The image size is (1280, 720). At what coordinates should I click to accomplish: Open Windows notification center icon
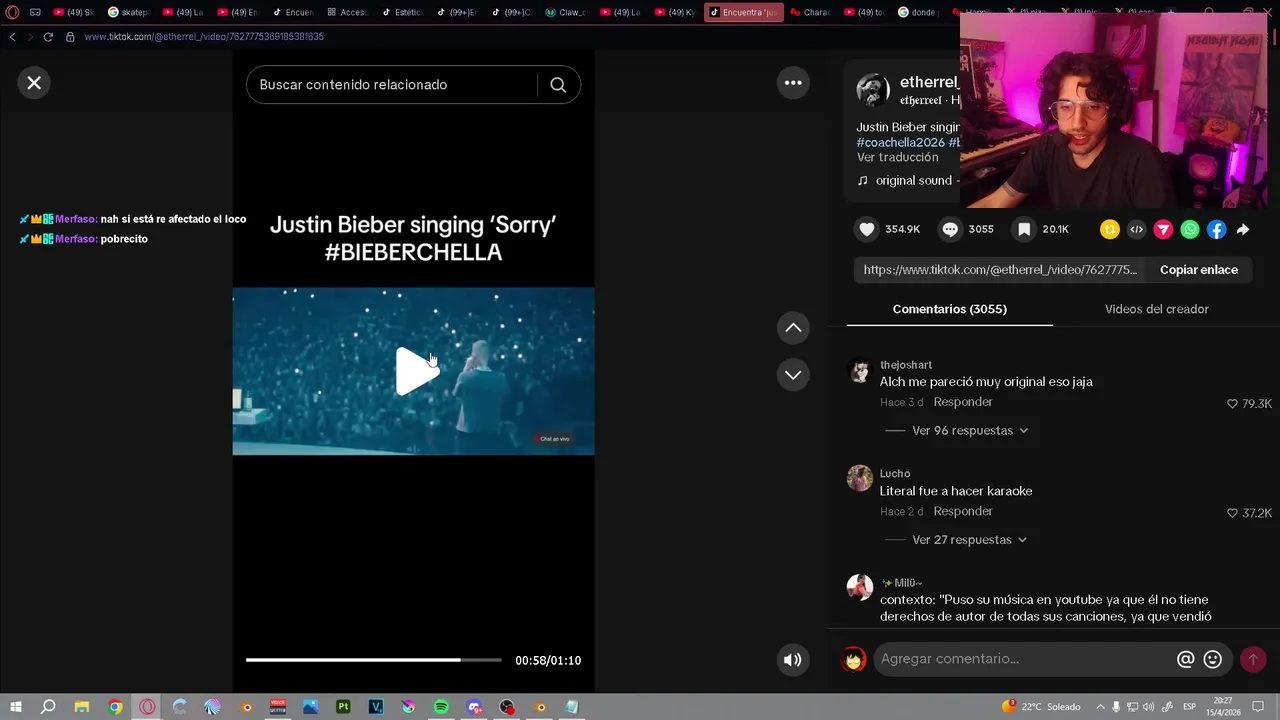click(x=1259, y=707)
